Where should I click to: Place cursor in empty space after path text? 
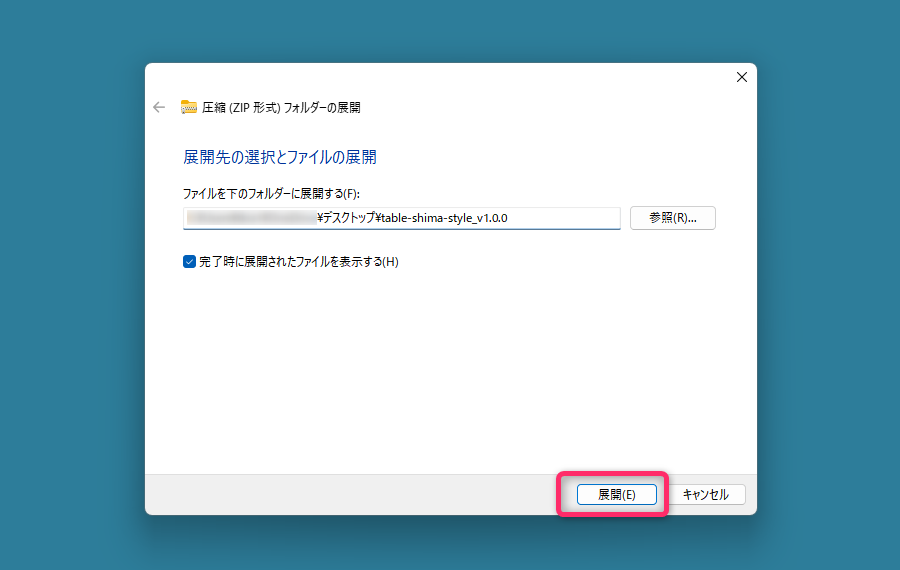pyautogui.click(x=570, y=218)
